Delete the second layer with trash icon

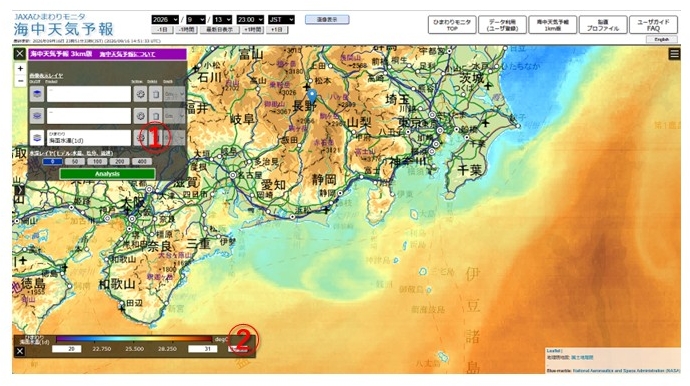point(155,116)
